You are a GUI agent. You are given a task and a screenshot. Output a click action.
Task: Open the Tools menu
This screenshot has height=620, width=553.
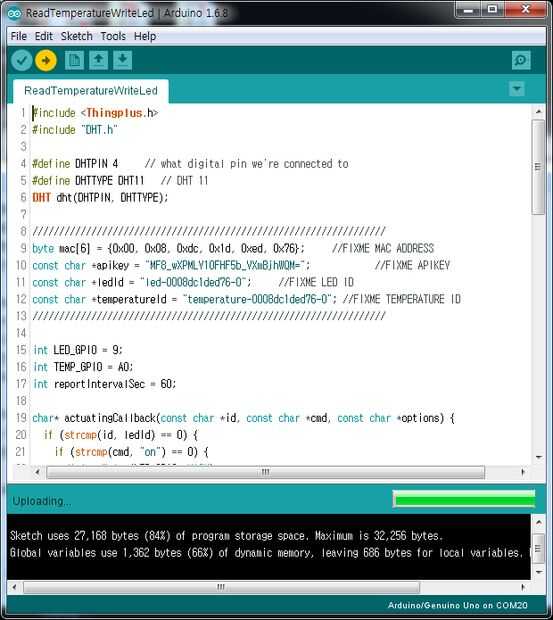(x=113, y=36)
